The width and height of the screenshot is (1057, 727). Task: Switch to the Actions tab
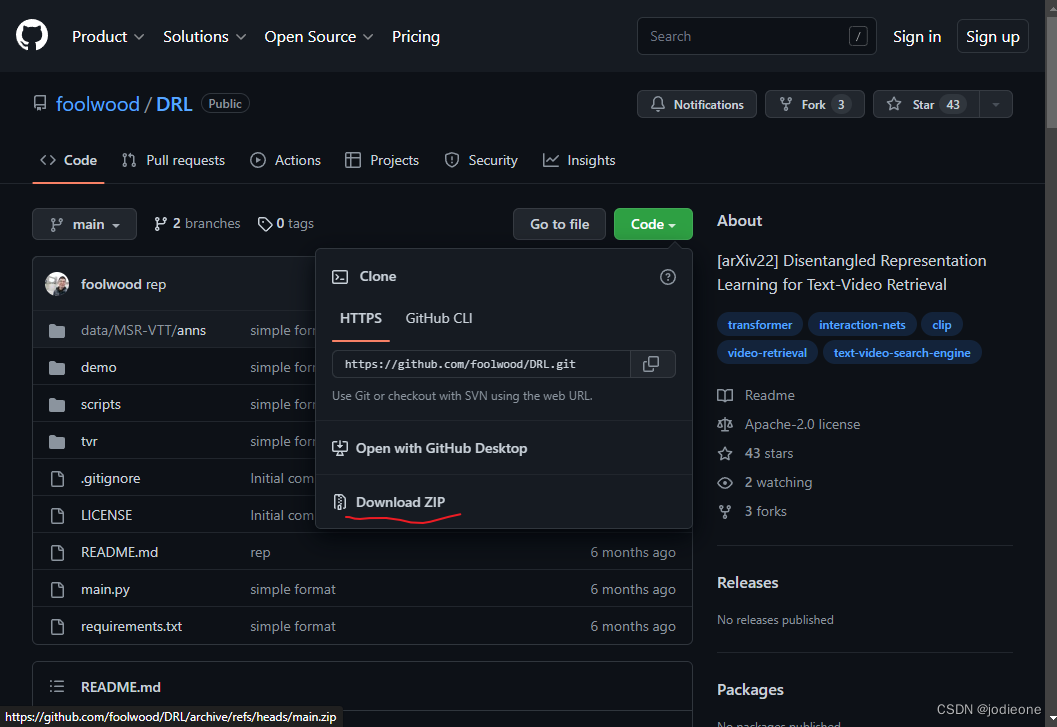tap(286, 161)
